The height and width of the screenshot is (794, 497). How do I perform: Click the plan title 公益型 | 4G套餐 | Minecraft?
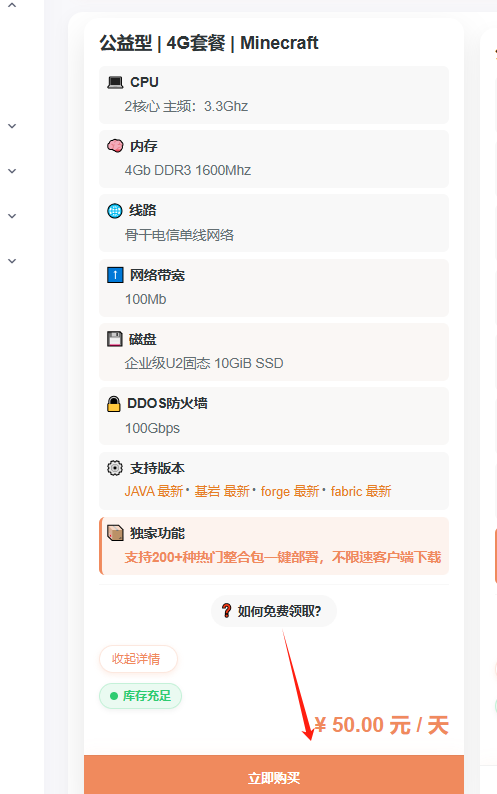tap(209, 43)
